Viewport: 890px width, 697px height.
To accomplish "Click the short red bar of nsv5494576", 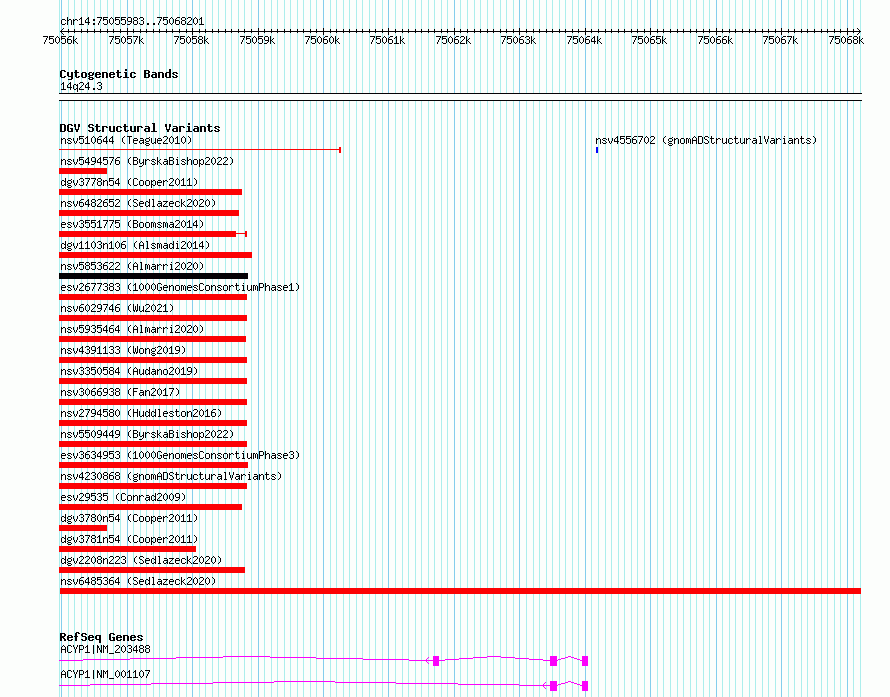I will pos(83,171).
